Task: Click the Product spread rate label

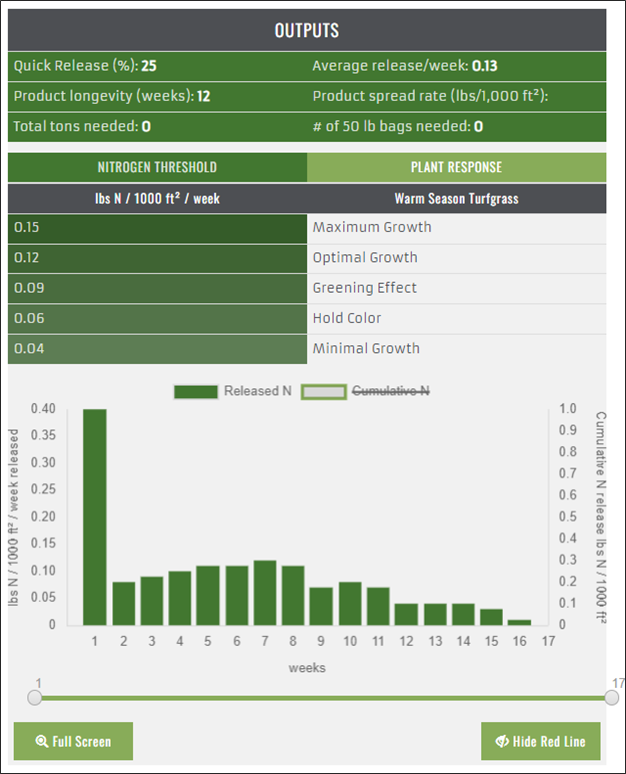Action: (430, 96)
